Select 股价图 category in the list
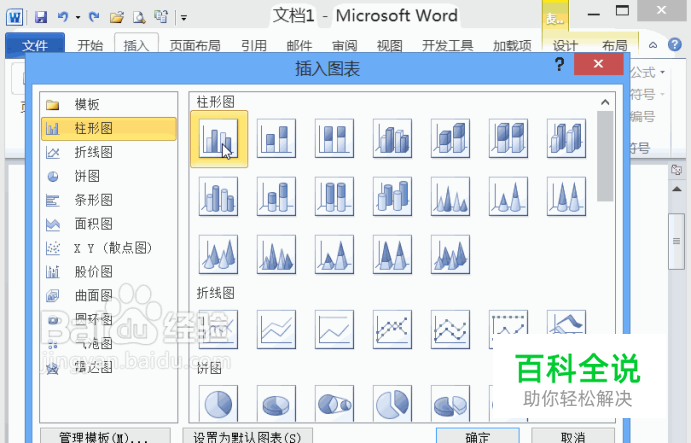691x443 pixels. click(x=109, y=272)
